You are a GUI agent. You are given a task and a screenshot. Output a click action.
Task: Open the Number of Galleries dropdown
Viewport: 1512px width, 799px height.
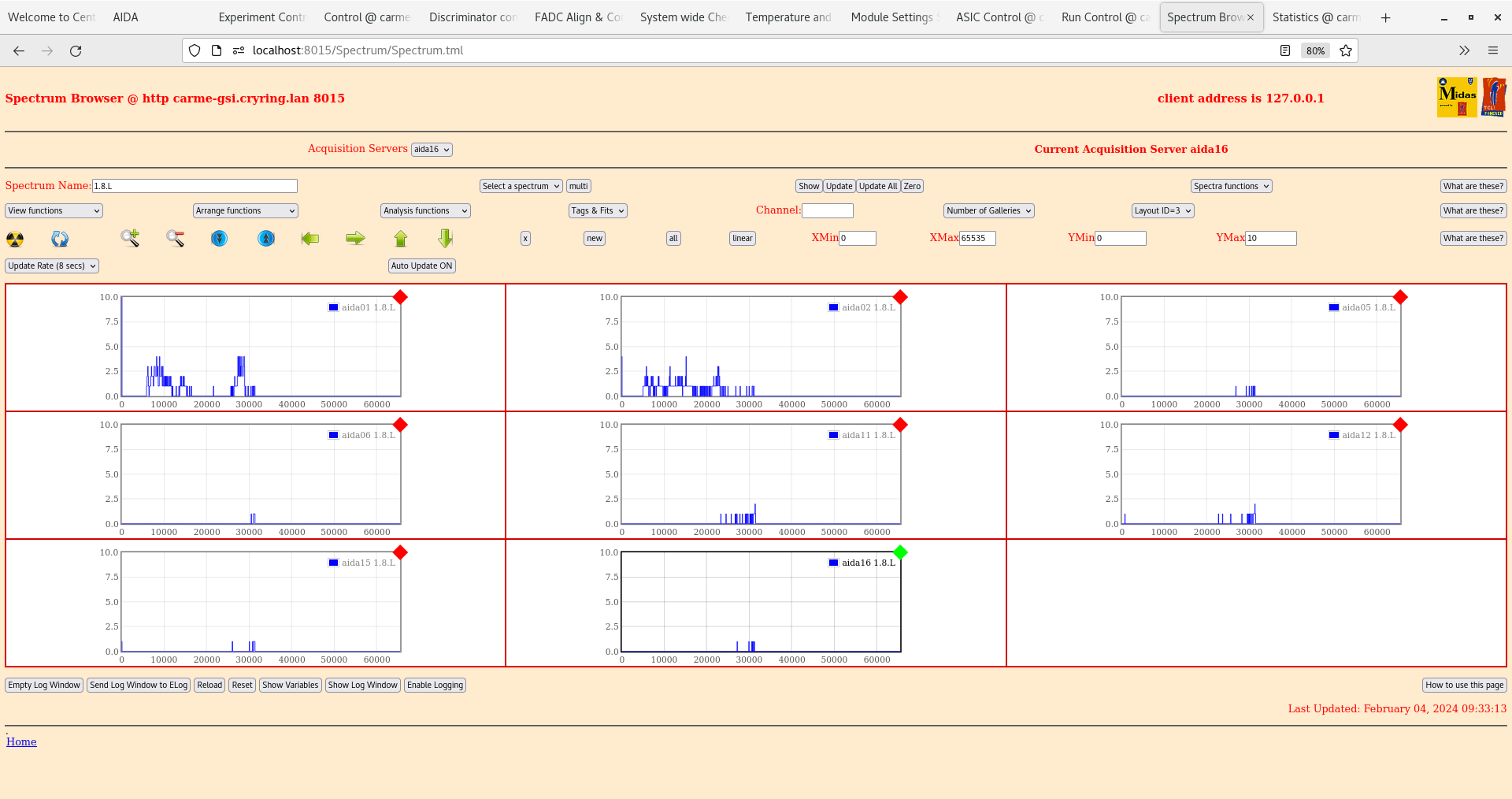[988, 210]
